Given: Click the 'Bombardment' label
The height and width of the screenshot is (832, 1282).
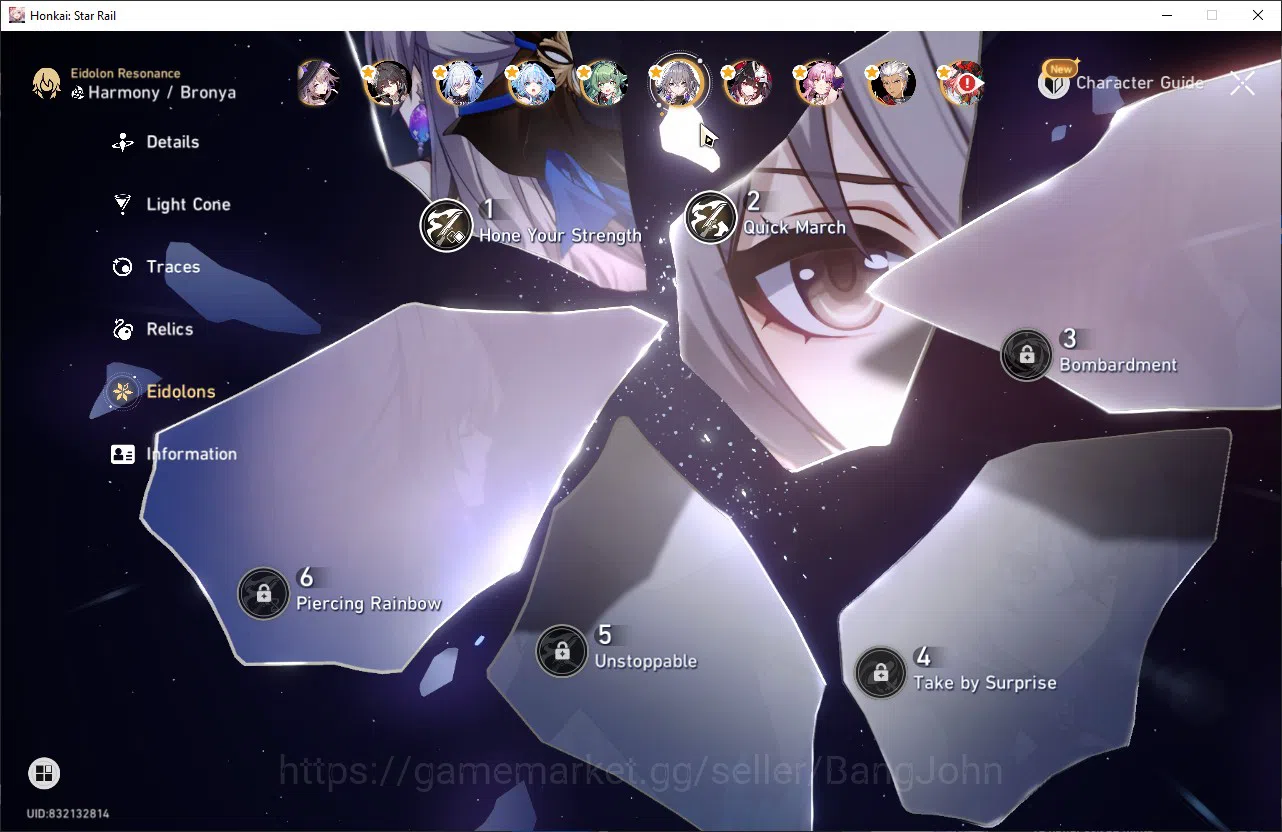Looking at the screenshot, I should pyautogui.click(x=1118, y=365).
